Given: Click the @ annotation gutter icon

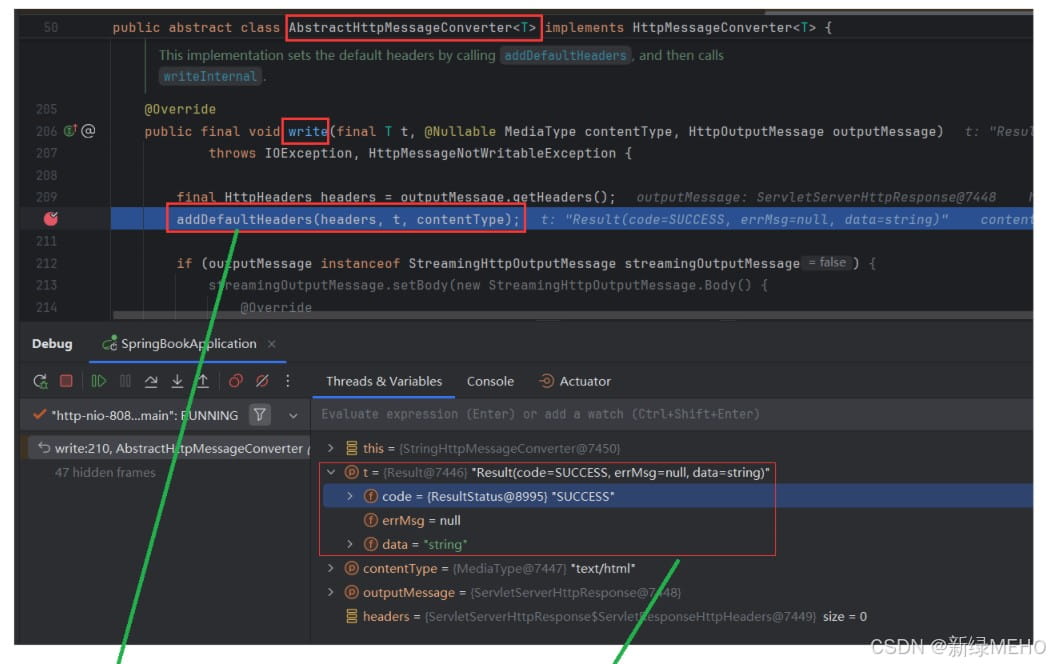Looking at the screenshot, I should click(x=88, y=131).
